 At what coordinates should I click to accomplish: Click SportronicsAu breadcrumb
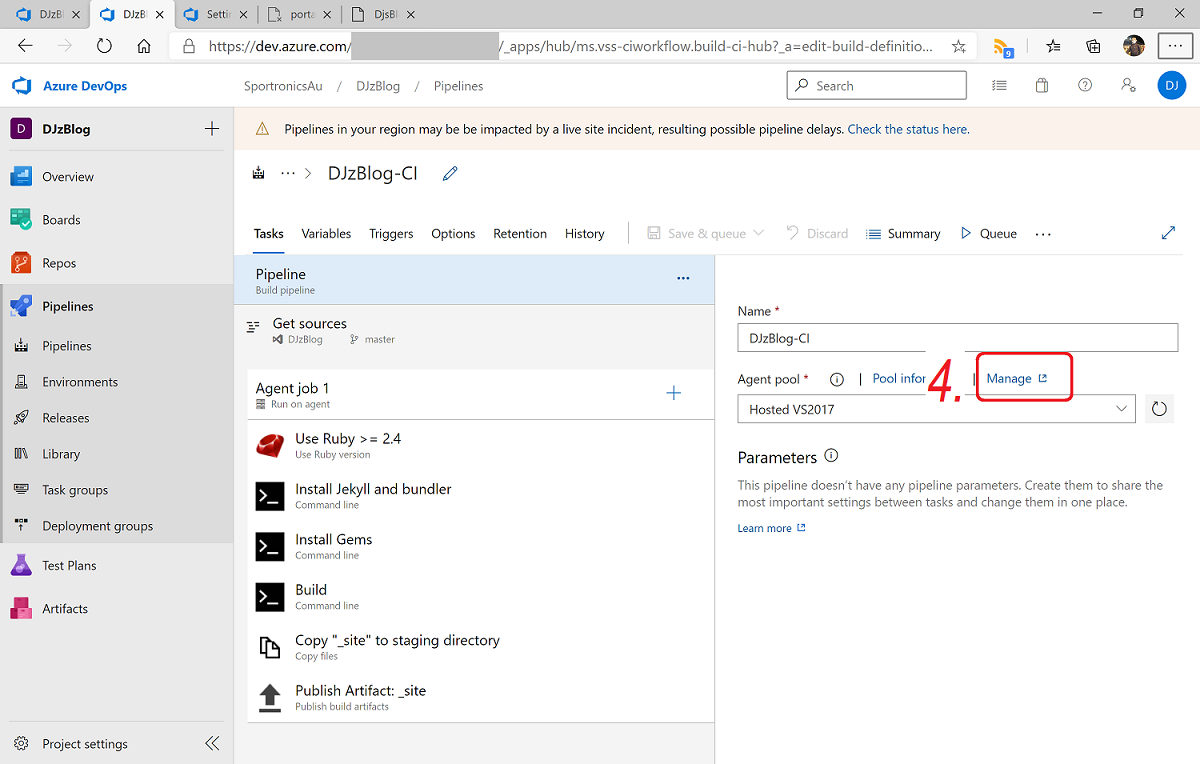tap(283, 86)
